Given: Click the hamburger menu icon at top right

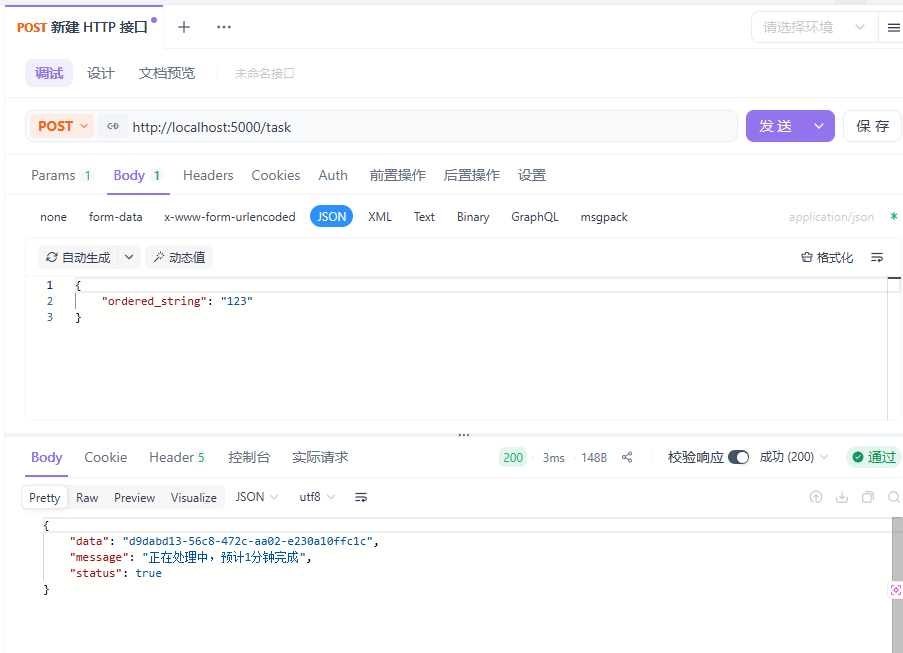Looking at the screenshot, I should 893,28.
